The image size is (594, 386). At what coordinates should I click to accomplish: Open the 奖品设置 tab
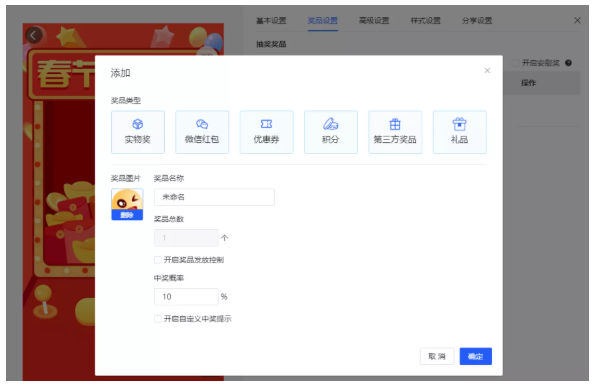click(323, 21)
